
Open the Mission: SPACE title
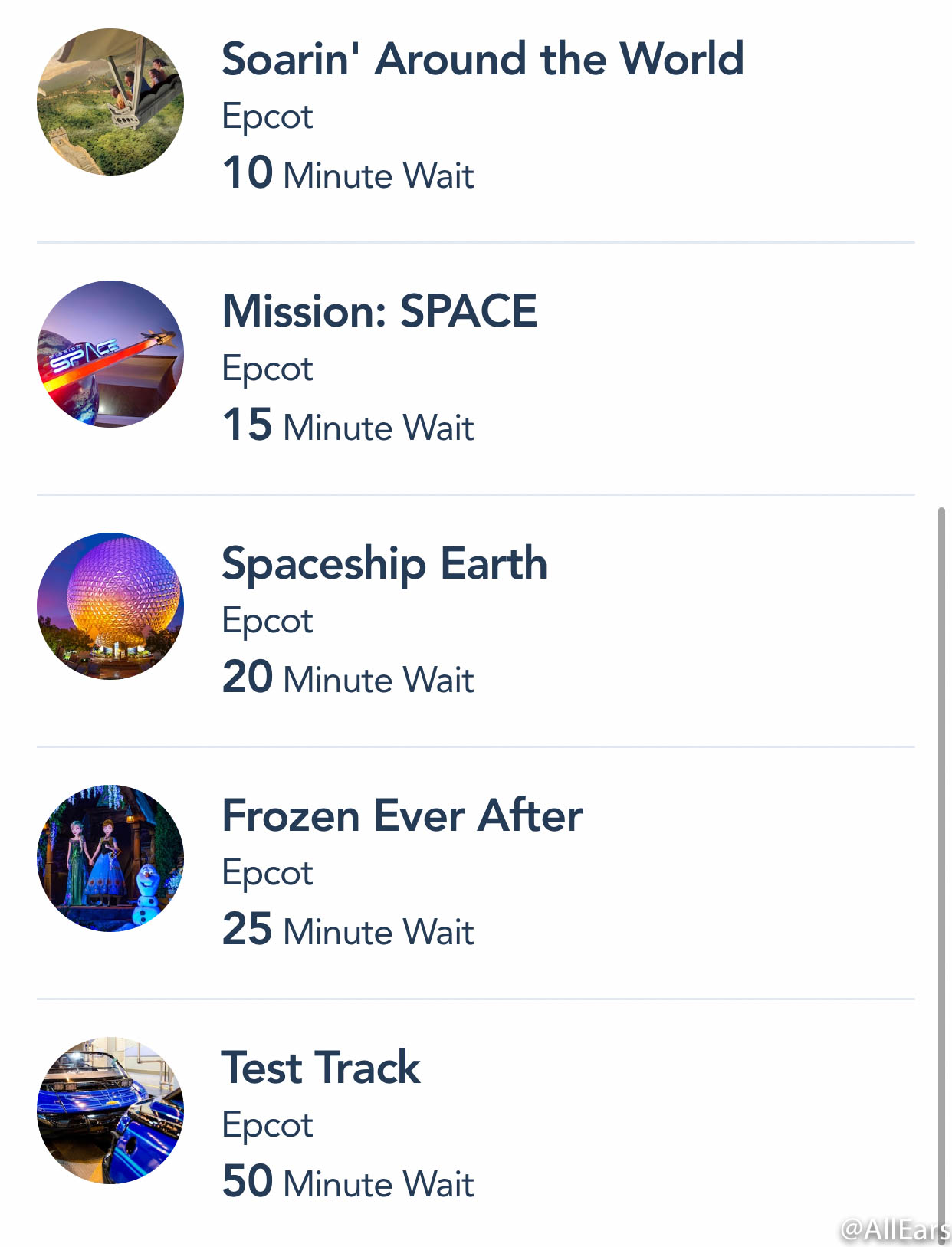pos(379,311)
